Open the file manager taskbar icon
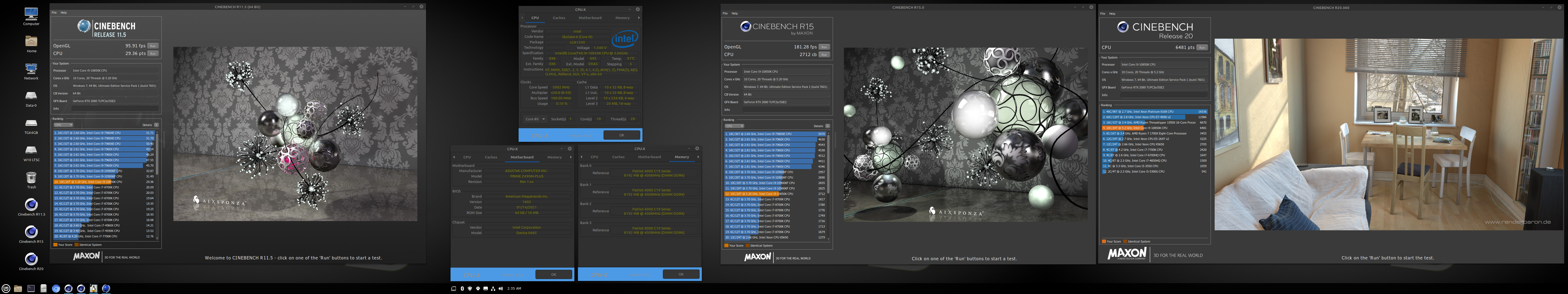This screenshot has width=1568, height=294. [18, 289]
